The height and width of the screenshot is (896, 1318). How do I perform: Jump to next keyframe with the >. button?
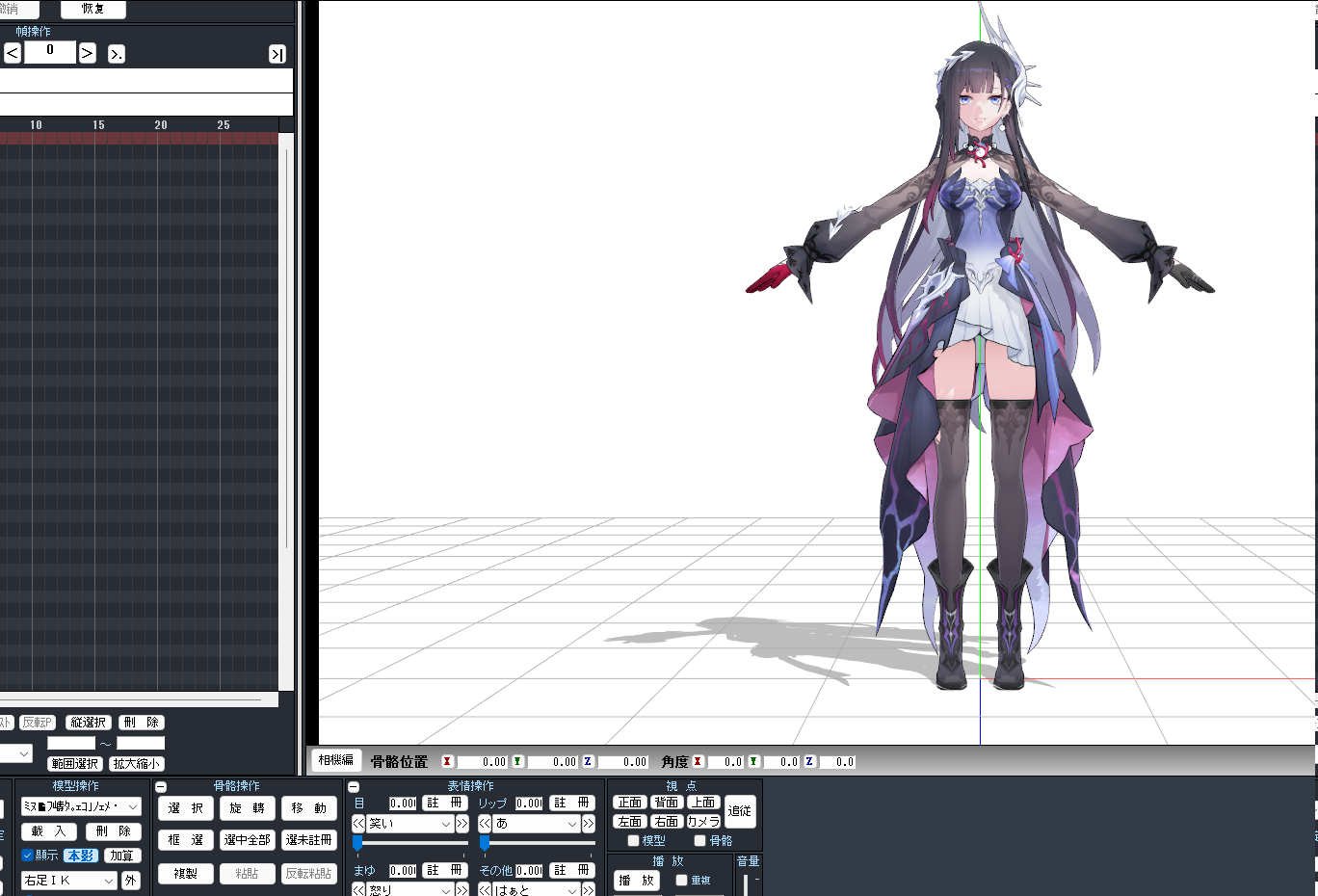tap(117, 54)
